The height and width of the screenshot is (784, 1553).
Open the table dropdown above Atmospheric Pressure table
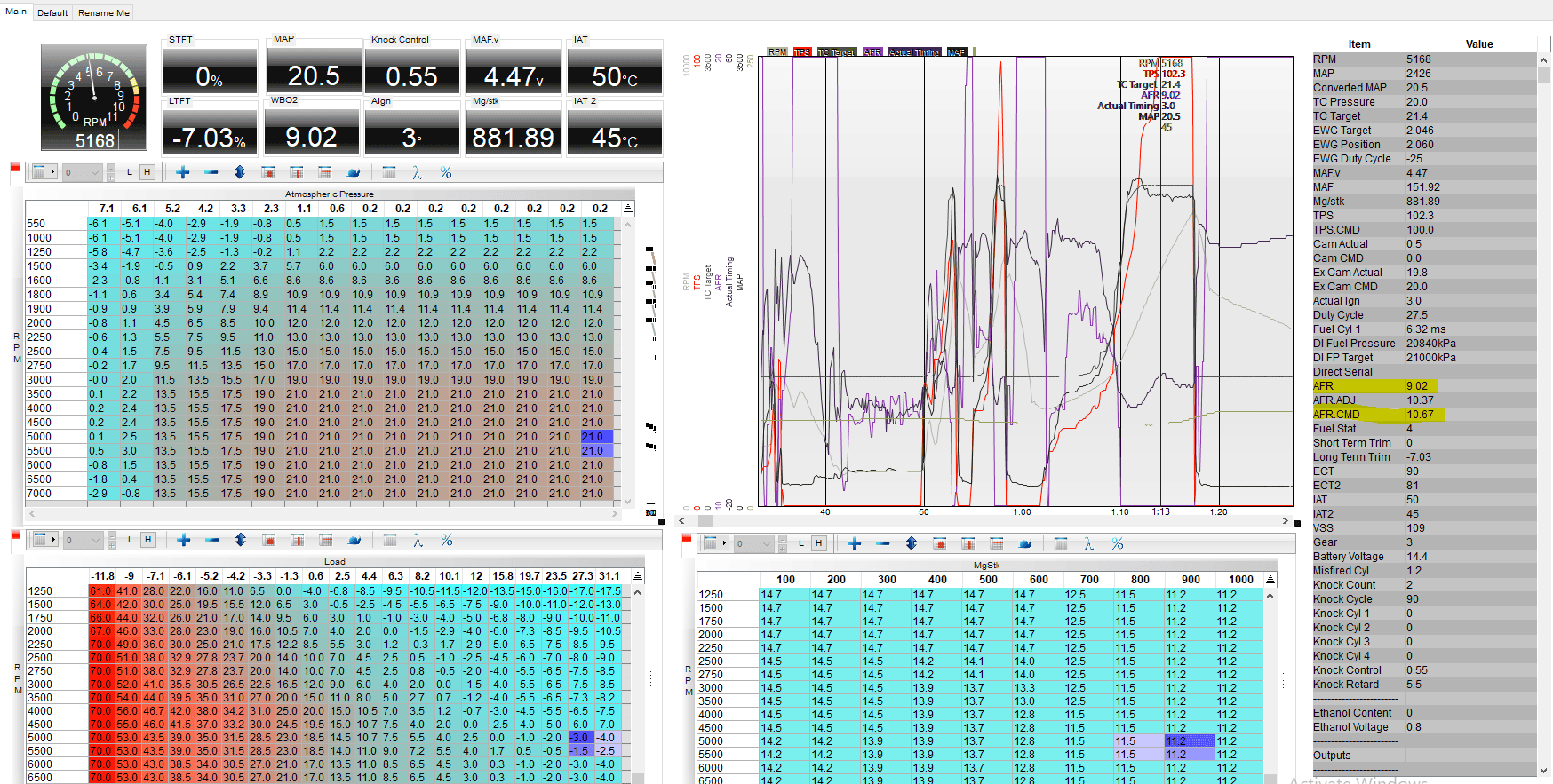pos(44,172)
